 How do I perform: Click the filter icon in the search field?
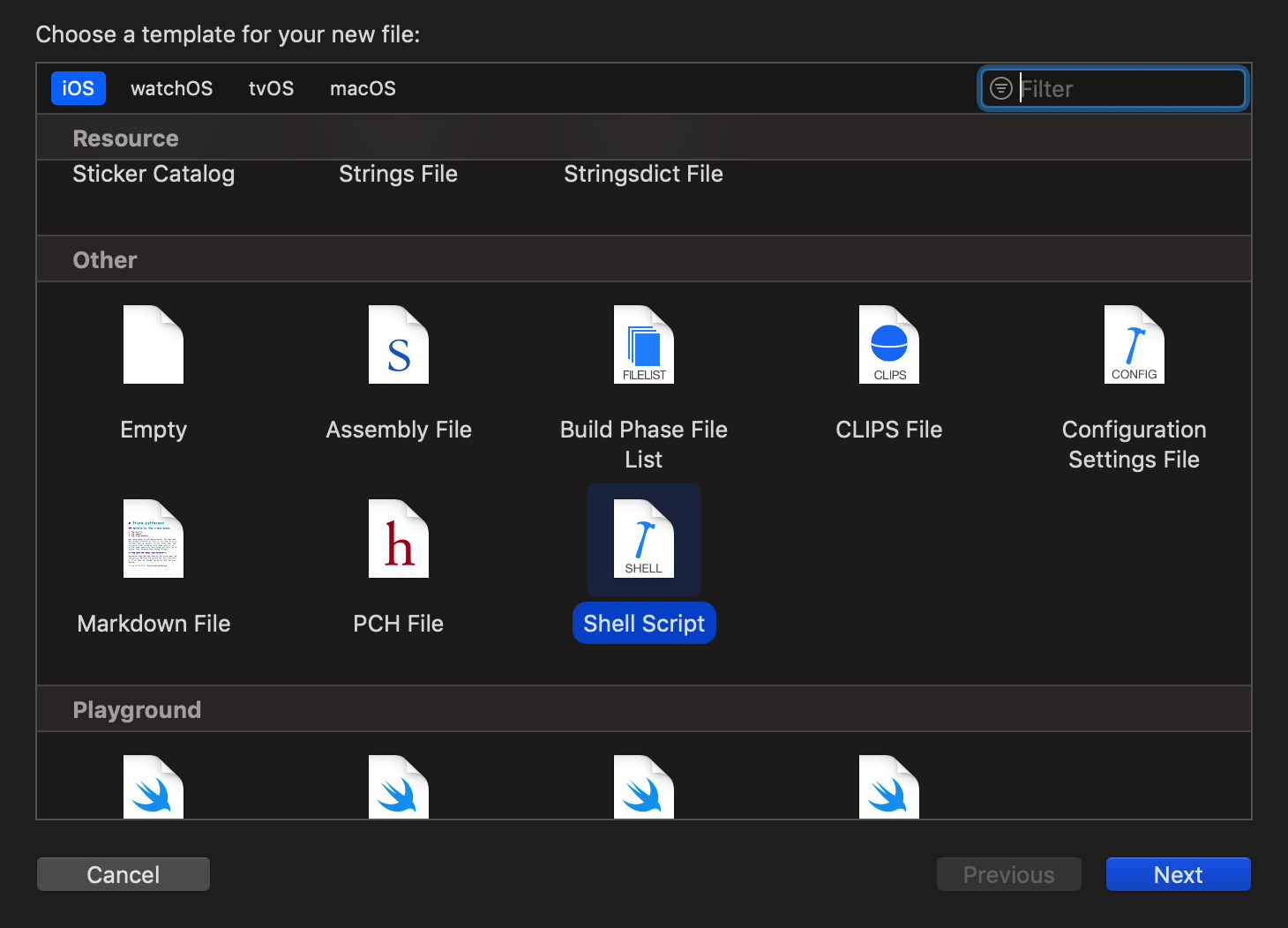tap(1001, 88)
